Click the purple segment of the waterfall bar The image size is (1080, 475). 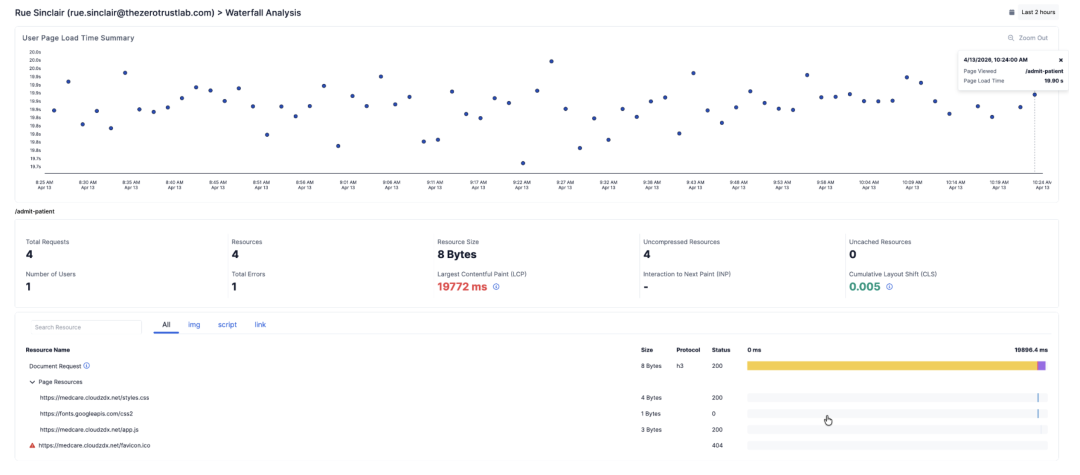(1041, 366)
